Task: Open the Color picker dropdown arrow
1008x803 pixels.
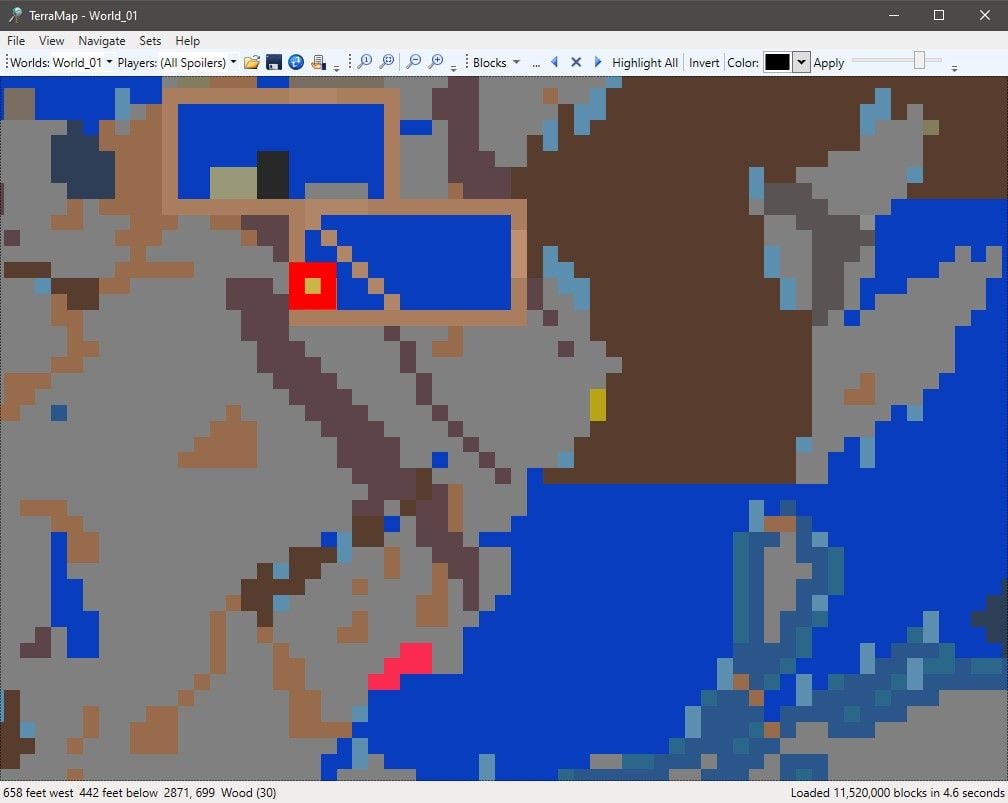Action: (x=801, y=62)
